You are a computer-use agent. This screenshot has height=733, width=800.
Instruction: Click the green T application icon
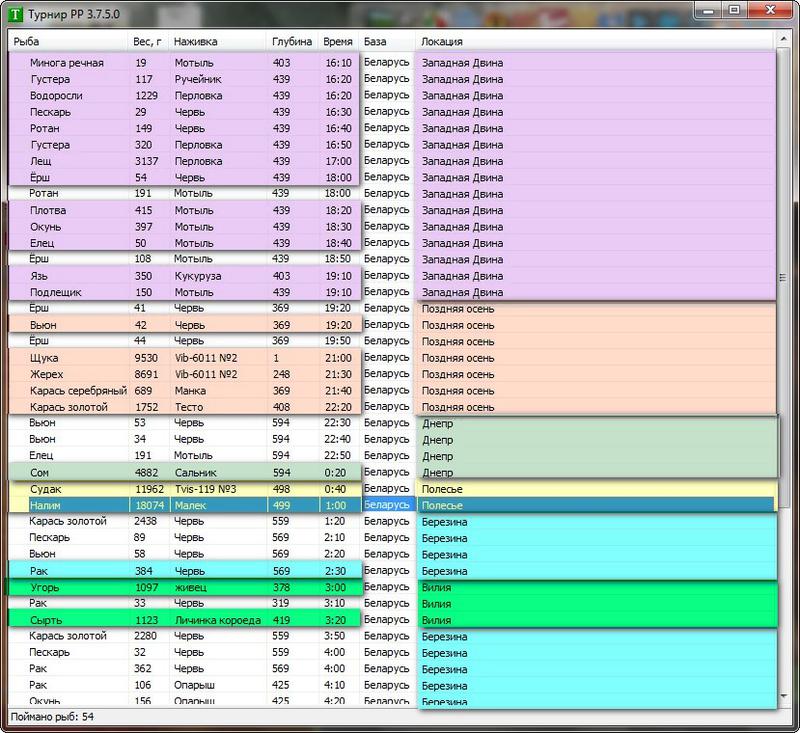pos(16,14)
